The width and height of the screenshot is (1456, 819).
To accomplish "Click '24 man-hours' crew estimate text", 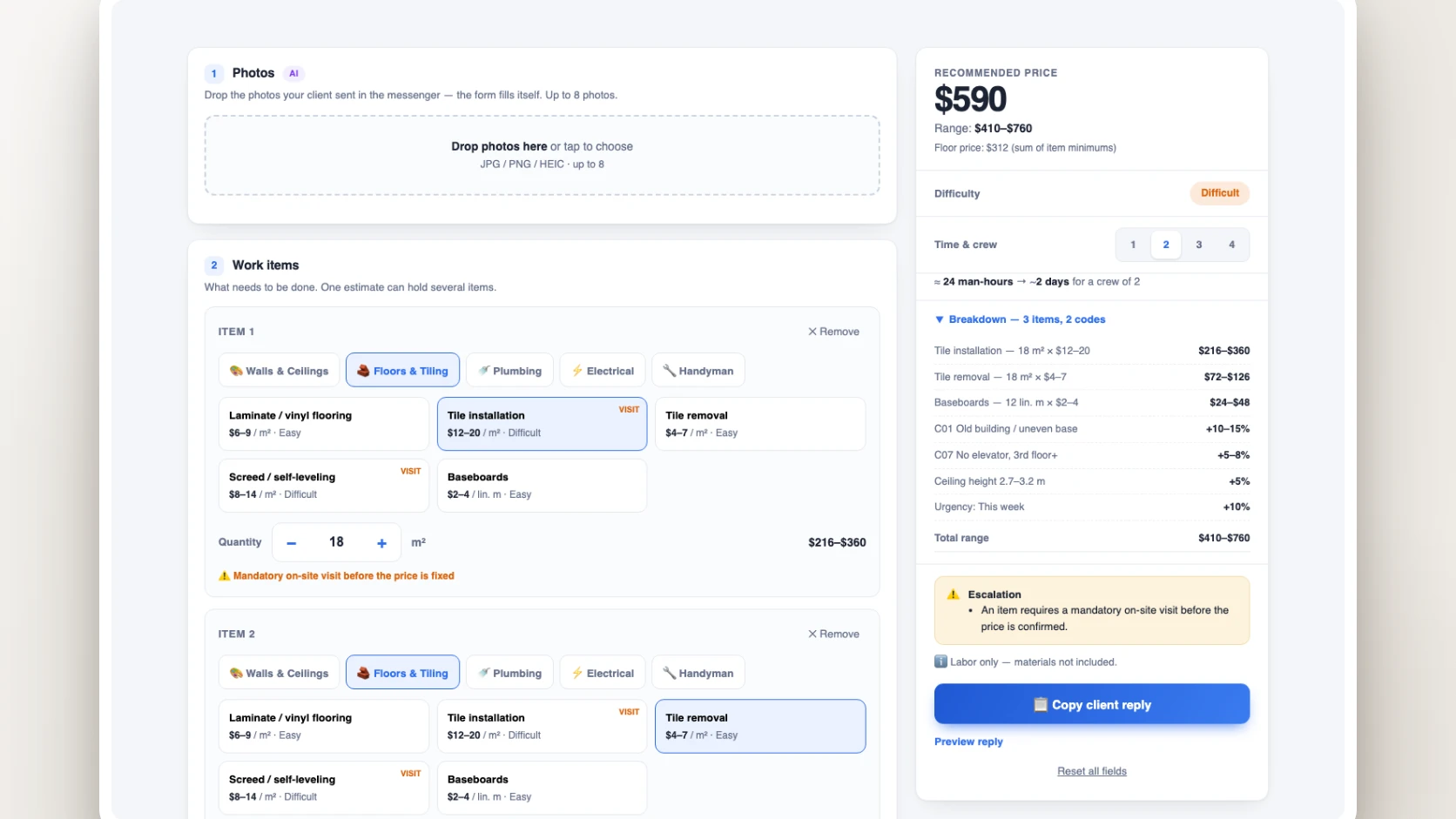I will pos(978,282).
